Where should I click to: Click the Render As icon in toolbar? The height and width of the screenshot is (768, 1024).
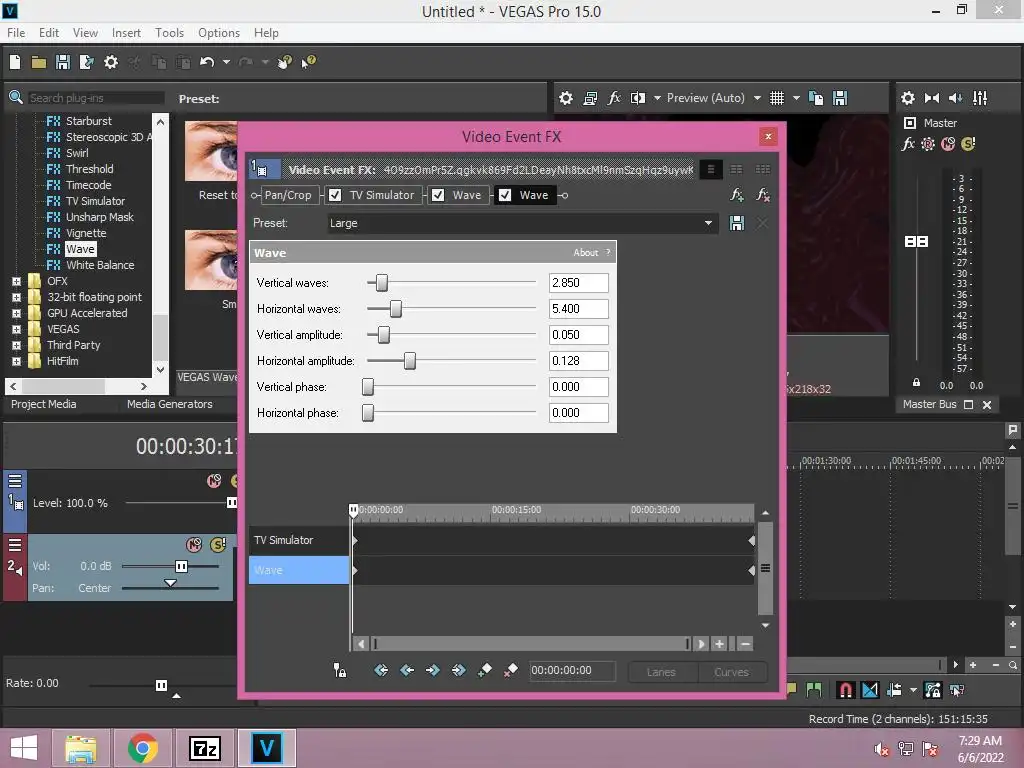86,62
